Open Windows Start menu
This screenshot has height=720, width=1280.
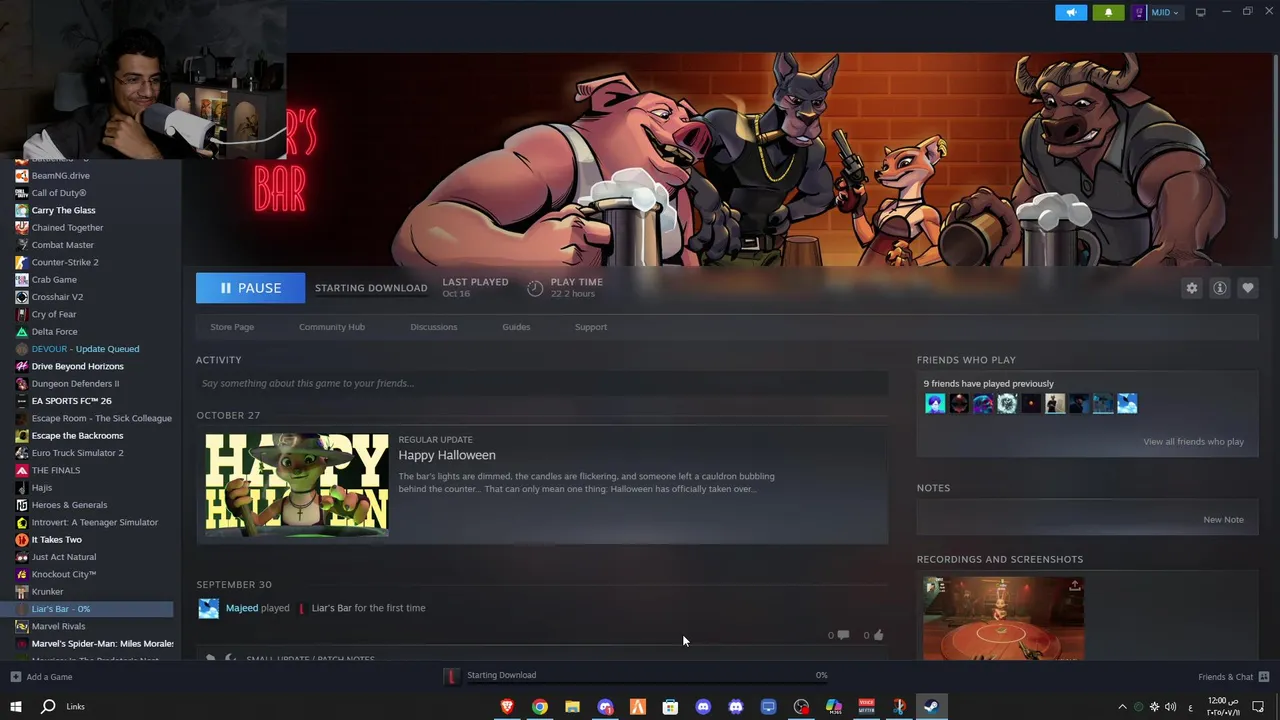pos(15,707)
